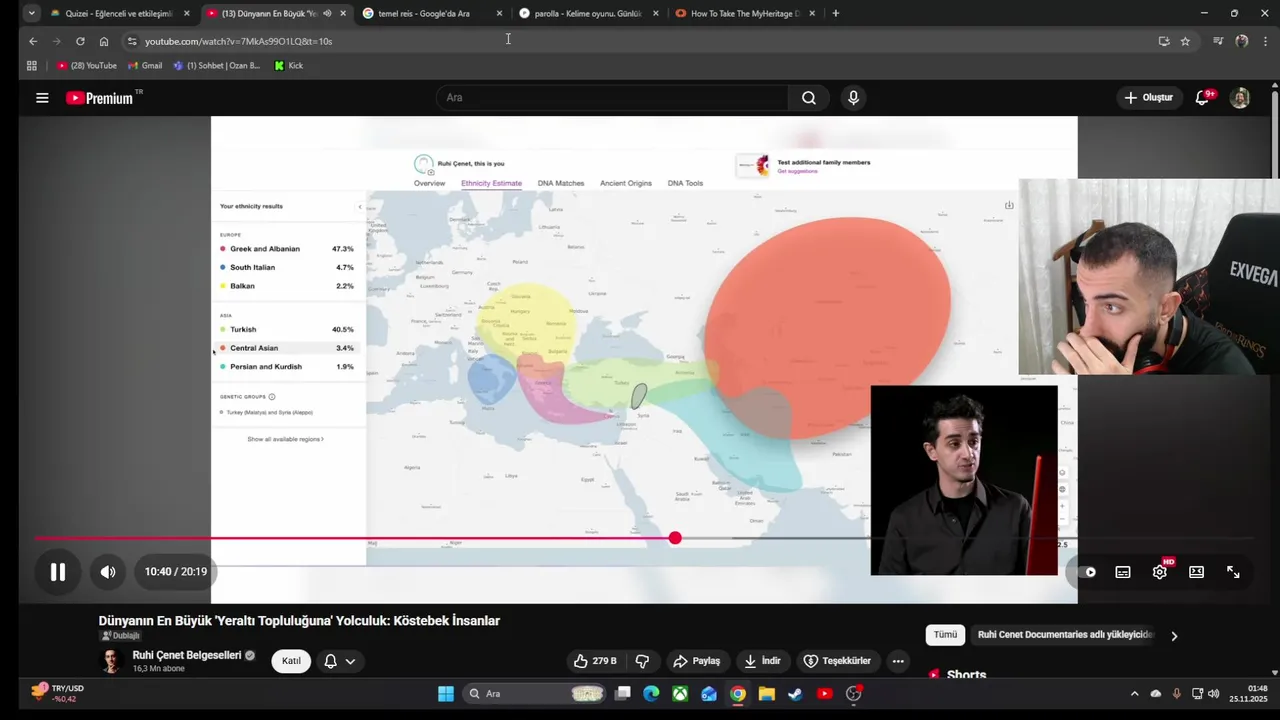Click the Katıl join button
The width and height of the screenshot is (1280, 720).
click(x=291, y=661)
